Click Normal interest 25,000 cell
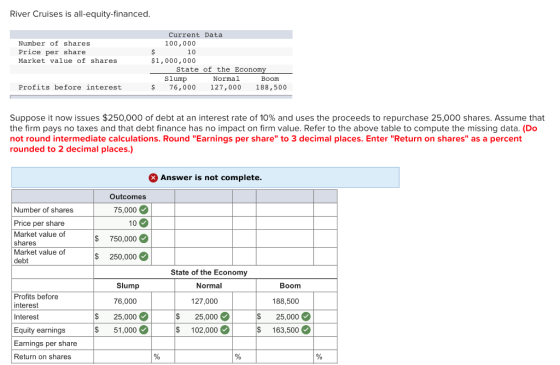 pos(204,316)
